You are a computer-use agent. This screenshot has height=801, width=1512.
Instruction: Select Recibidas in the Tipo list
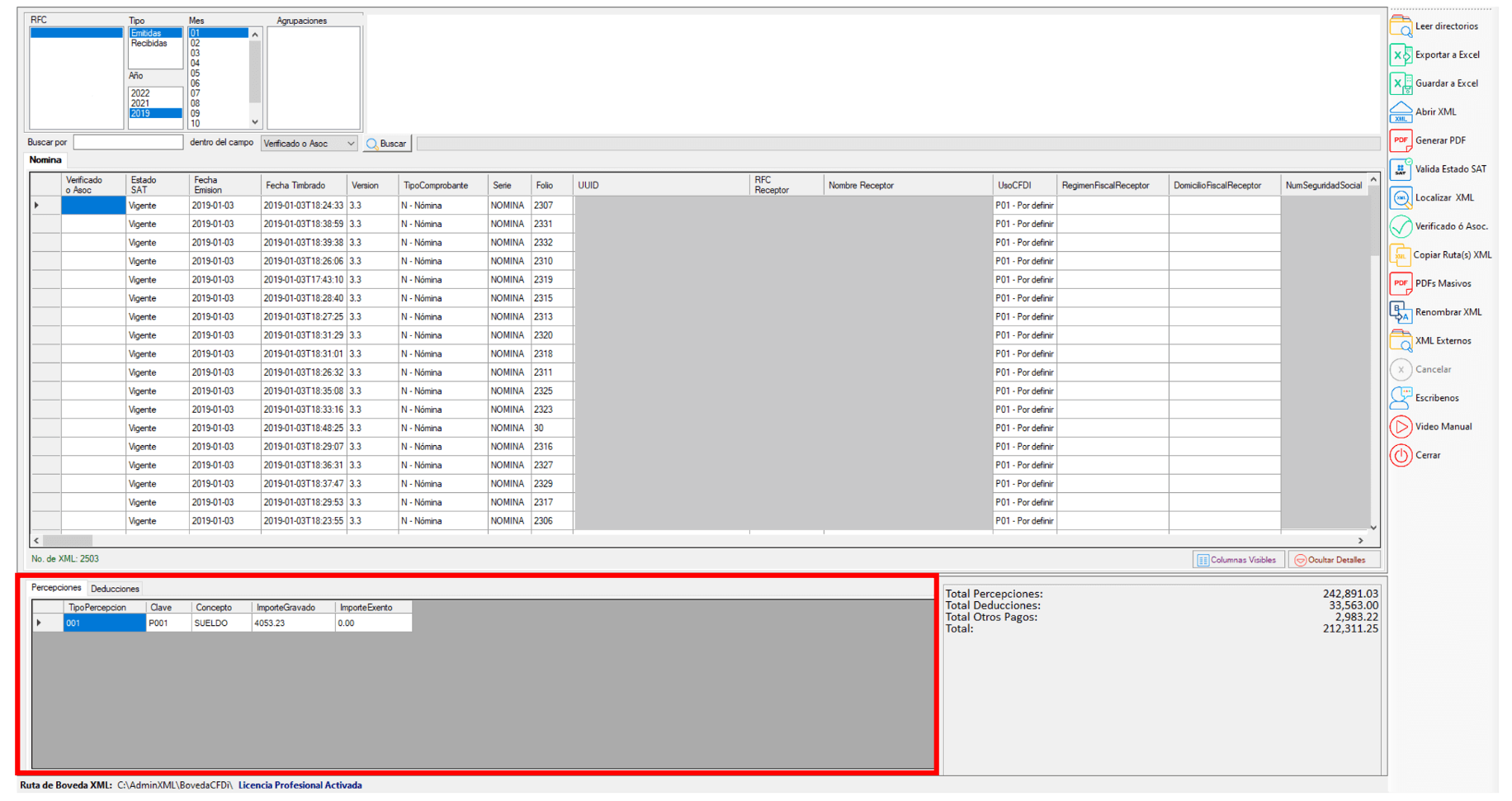pos(149,44)
